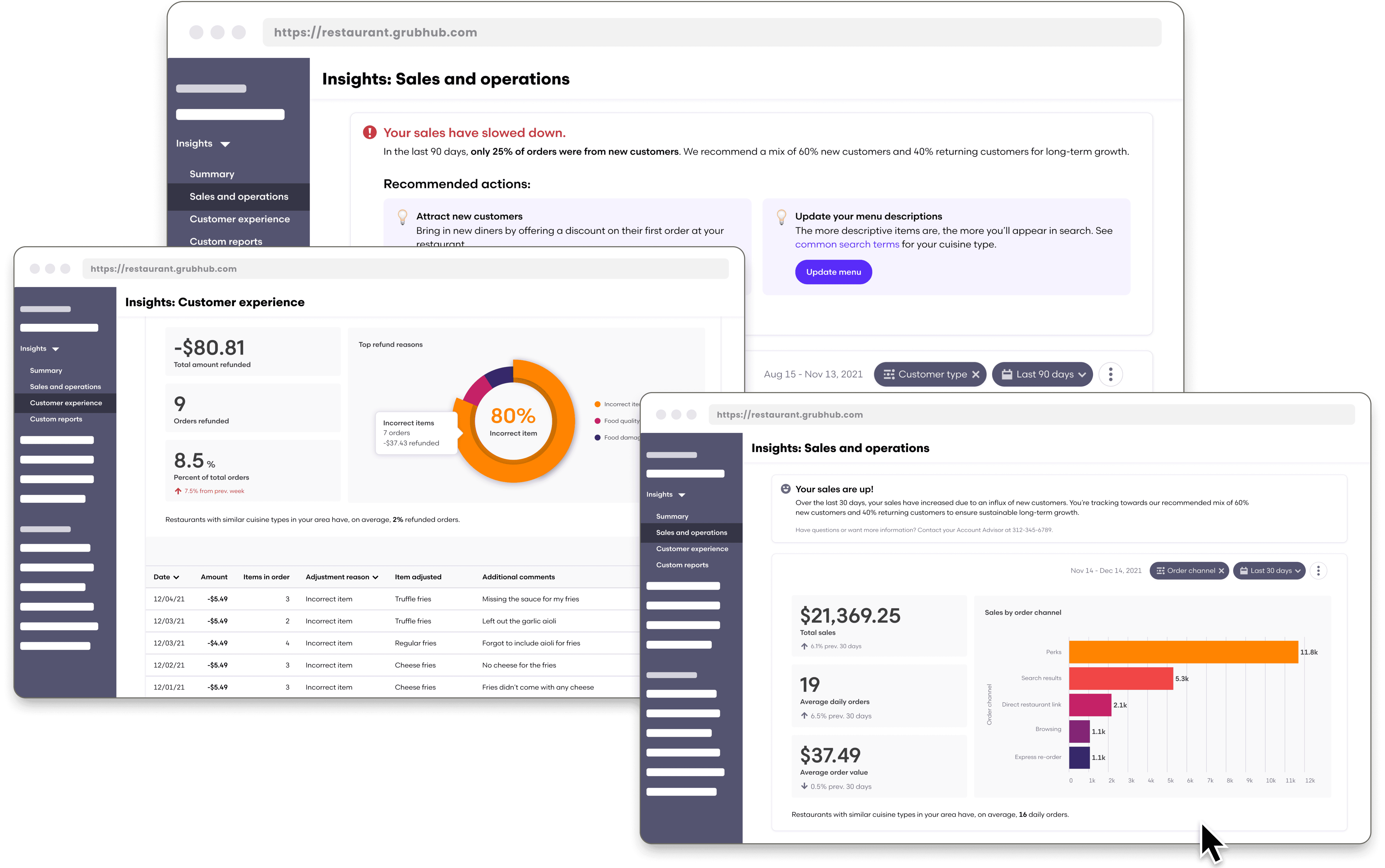This screenshot has height=868, width=1385.
Task: Sort the table by the Date column
Action: tap(166, 577)
